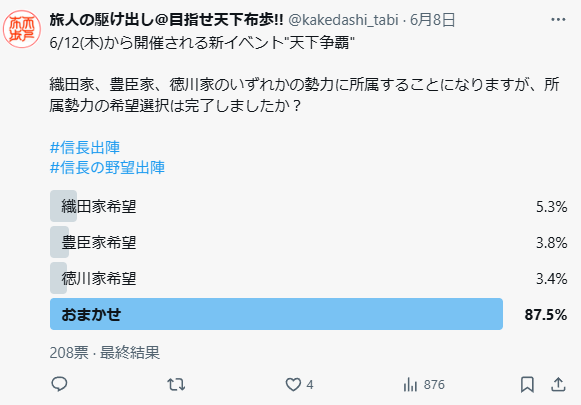581x405 pixels.
Task: Bookmark this tweet
Action: pyautogui.click(x=527, y=385)
